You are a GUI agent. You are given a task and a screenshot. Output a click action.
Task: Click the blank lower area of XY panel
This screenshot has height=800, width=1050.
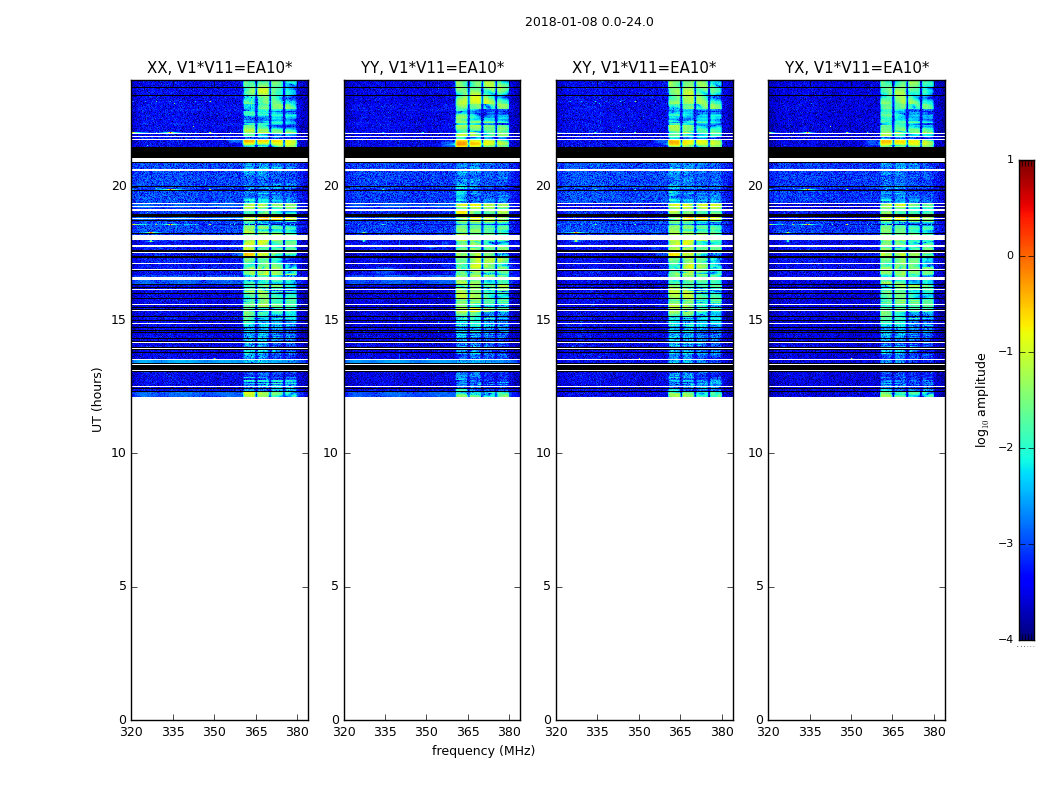coord(644,560)
